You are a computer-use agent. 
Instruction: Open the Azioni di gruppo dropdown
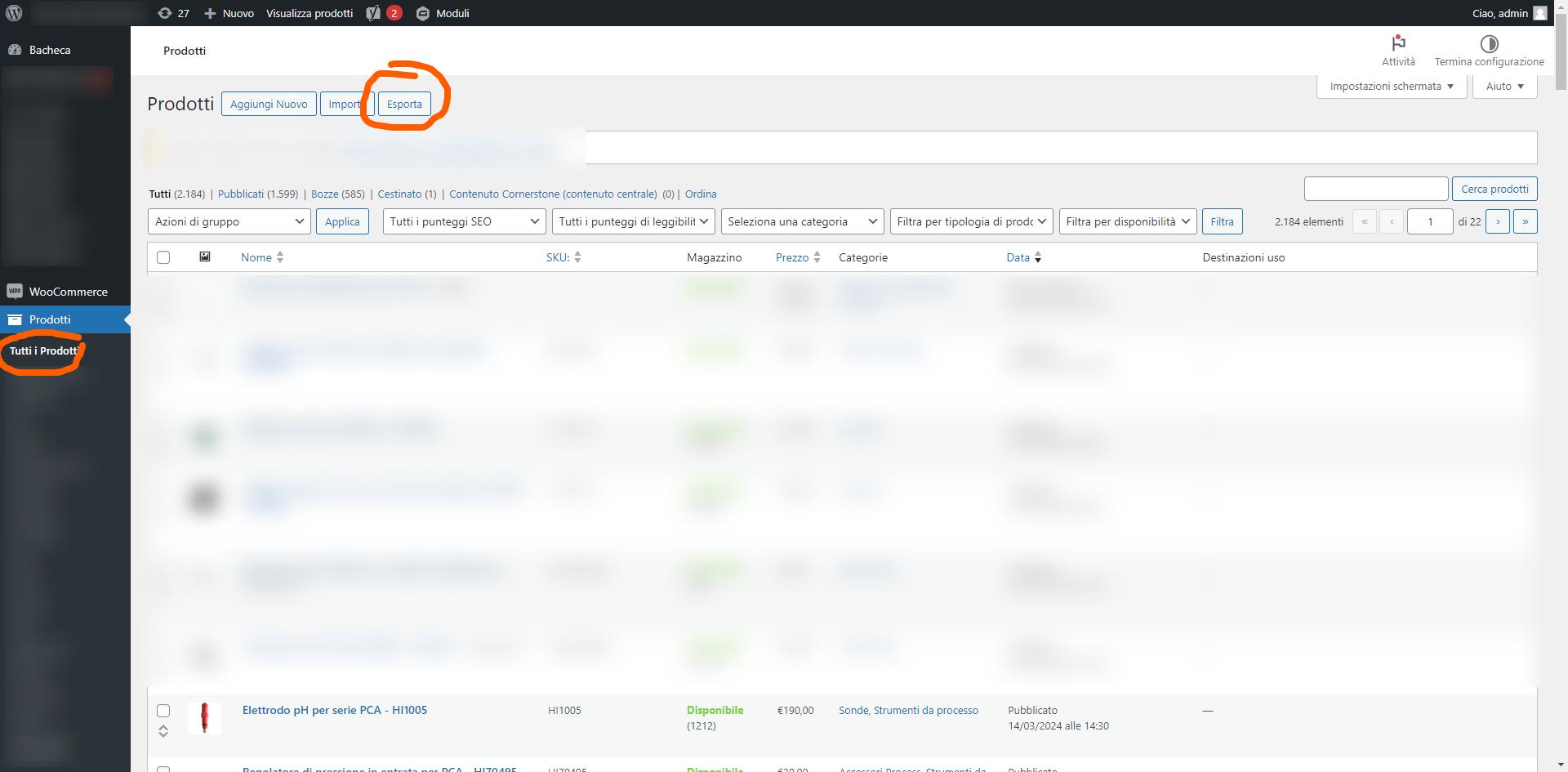(x=229, y=221)
